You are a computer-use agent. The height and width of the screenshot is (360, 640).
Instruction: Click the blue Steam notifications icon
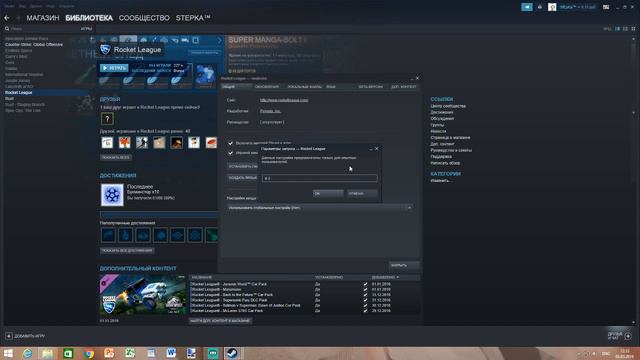click(527, 7)
